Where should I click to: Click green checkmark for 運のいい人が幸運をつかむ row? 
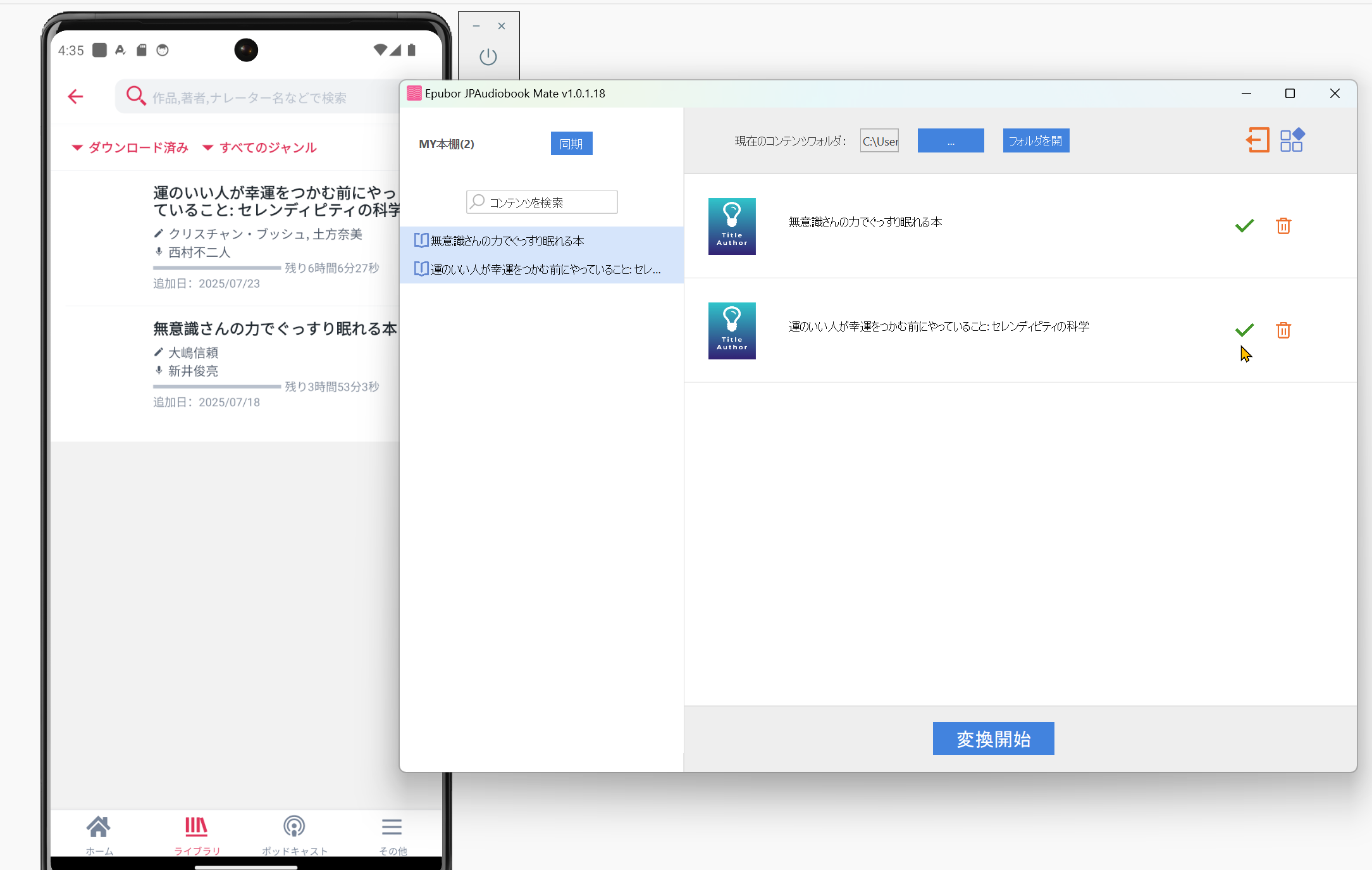point(1244,330)
